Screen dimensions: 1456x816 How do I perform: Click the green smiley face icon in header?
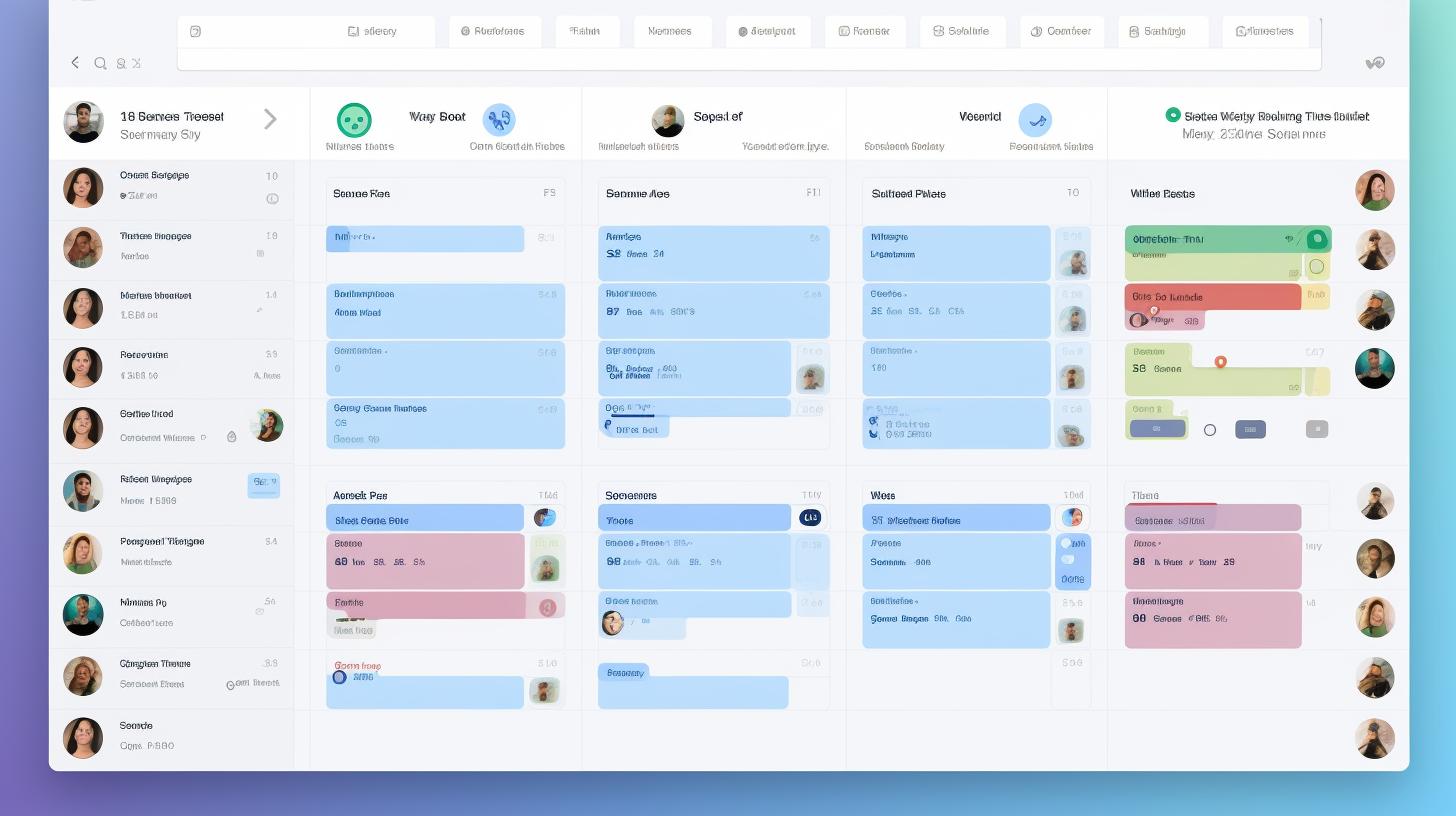(x=354, y=120)
